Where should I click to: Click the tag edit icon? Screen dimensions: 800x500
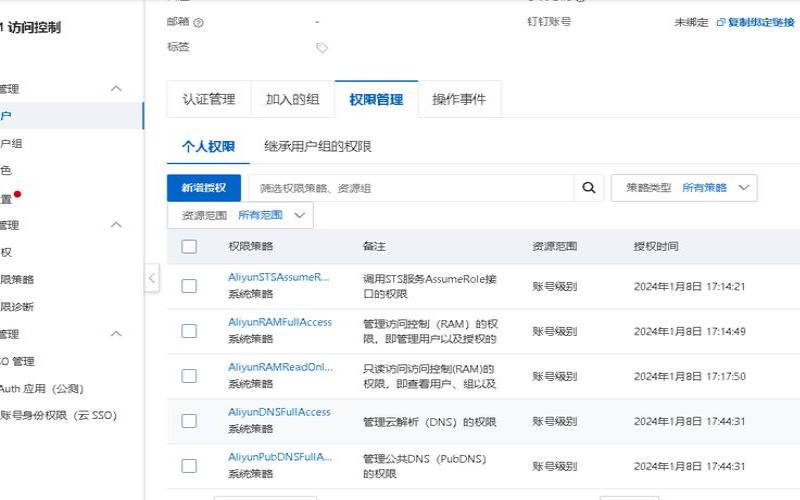click(322, 48)
